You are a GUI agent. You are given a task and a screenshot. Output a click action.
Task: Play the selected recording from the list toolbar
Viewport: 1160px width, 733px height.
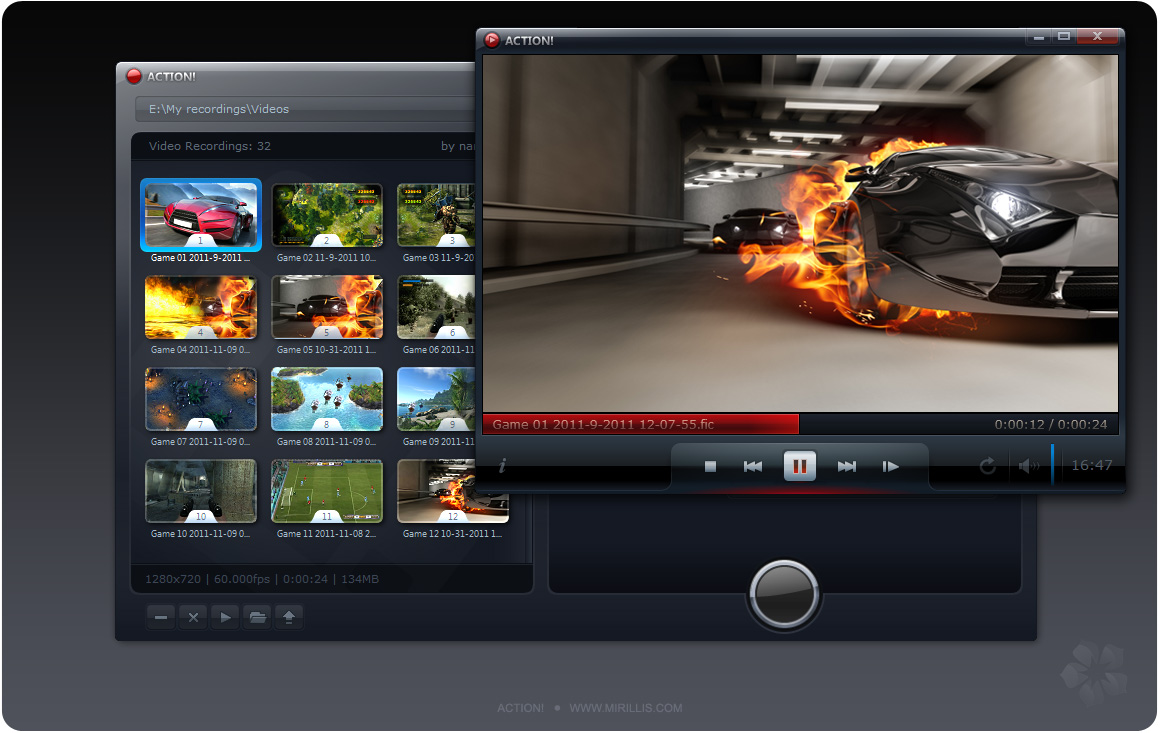coord(225,617)
